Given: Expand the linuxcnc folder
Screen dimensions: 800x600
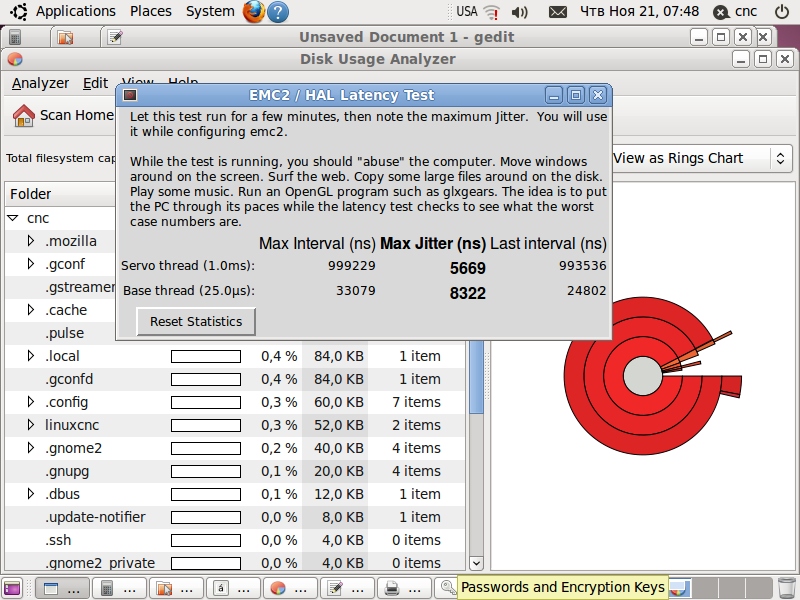Looking at the screenshot, I should point(31,424).
